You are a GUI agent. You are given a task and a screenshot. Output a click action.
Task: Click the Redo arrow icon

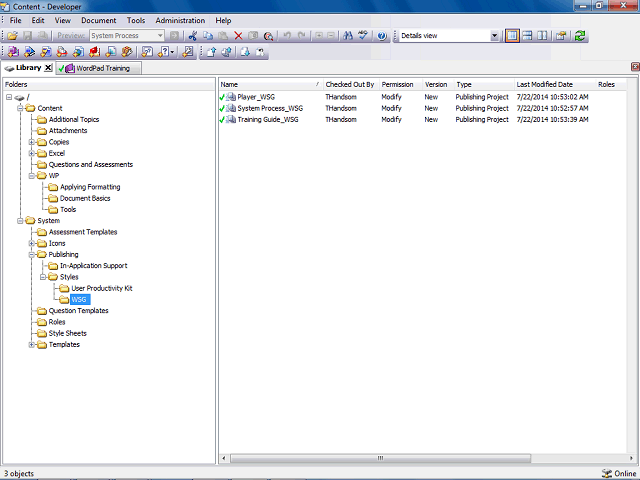pyautogui.click(x=302, y=36)
